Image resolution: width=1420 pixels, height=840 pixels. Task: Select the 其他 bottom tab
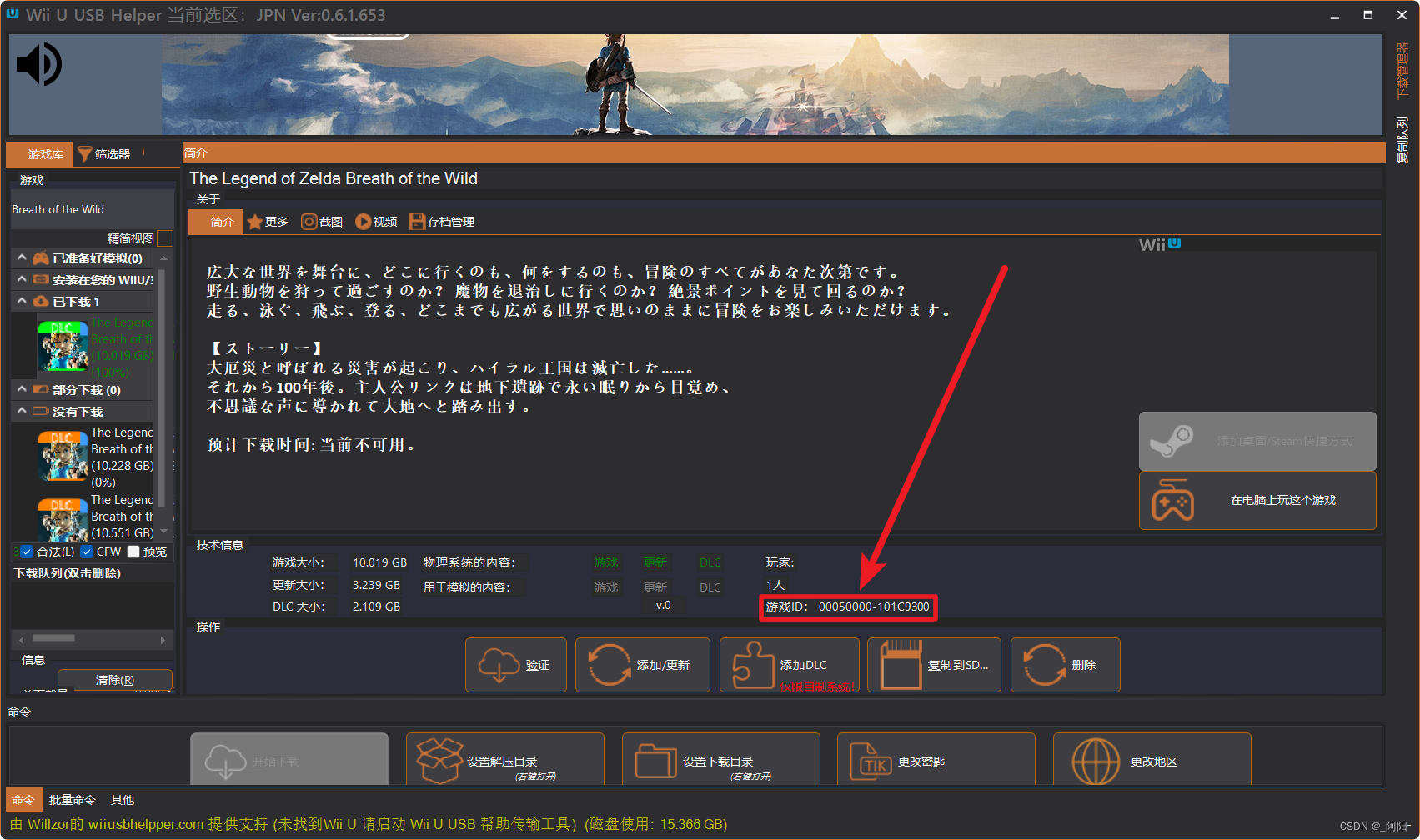(x=123, y=800)
